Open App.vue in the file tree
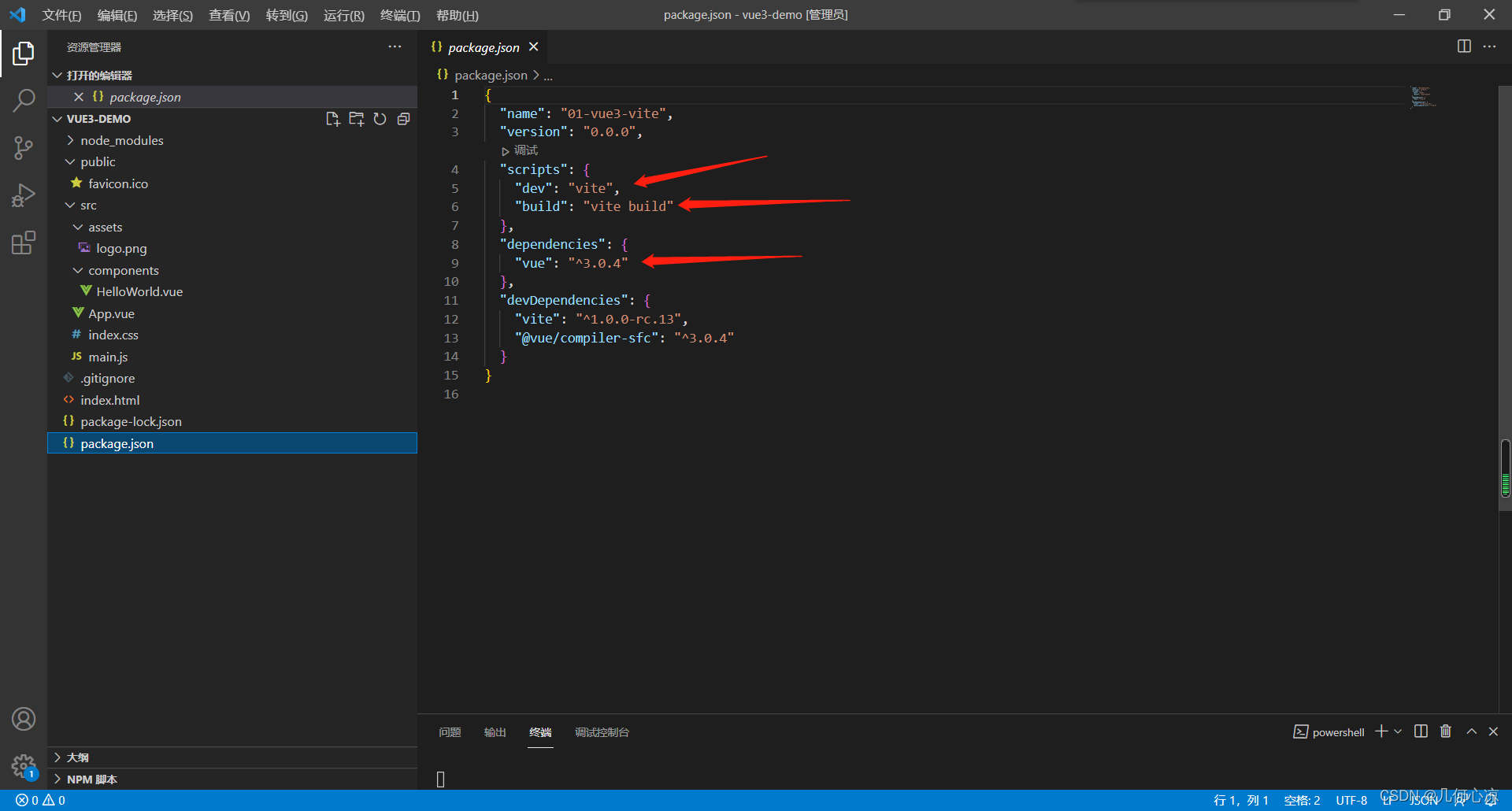 click(111, 313)
